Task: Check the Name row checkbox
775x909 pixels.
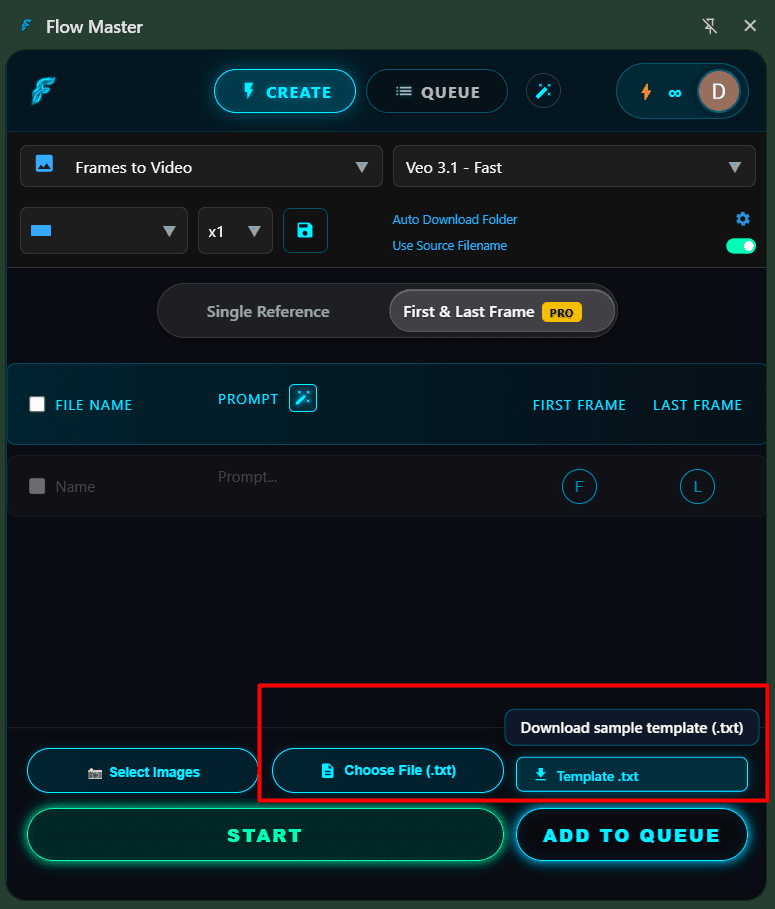Action: pyautogui.click(x=37, y=487)
